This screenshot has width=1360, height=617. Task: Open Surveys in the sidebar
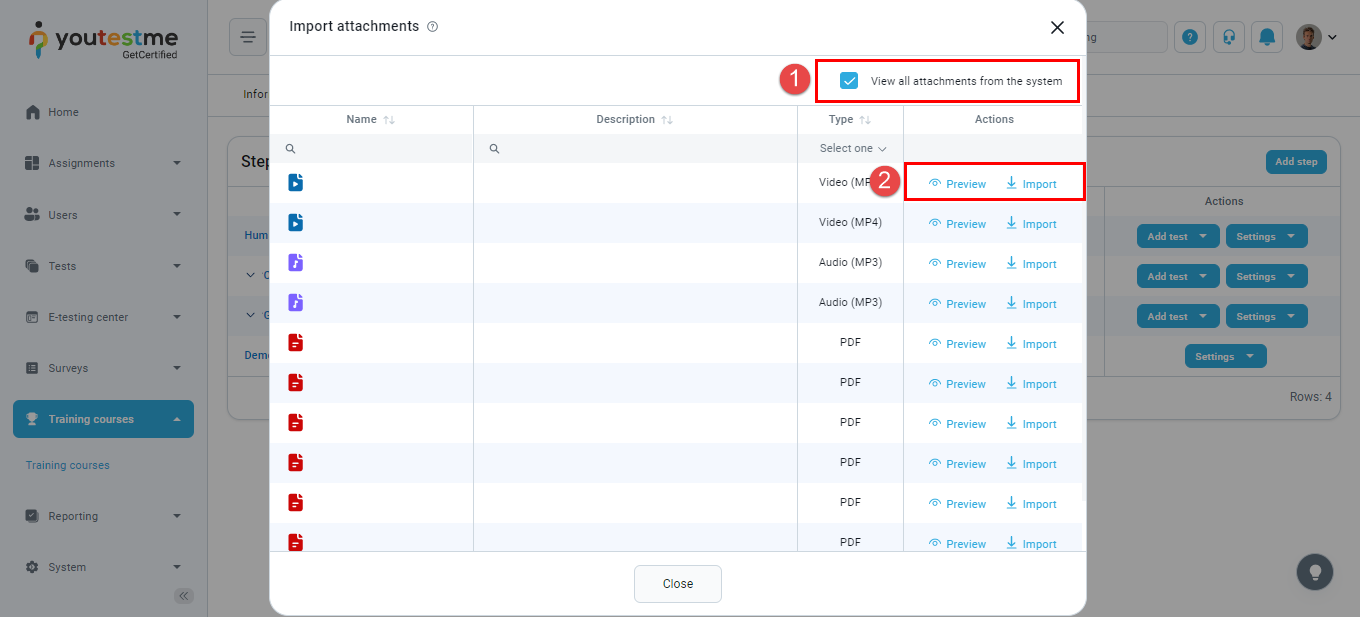pos(68,368)
